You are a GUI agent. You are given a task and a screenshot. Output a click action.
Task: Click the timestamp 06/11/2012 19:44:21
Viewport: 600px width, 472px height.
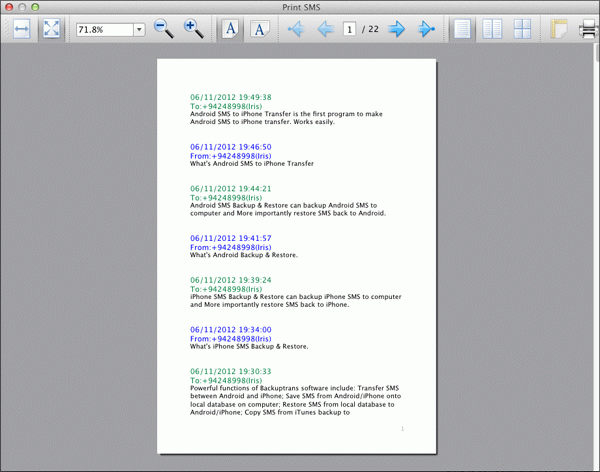(231, 189)
